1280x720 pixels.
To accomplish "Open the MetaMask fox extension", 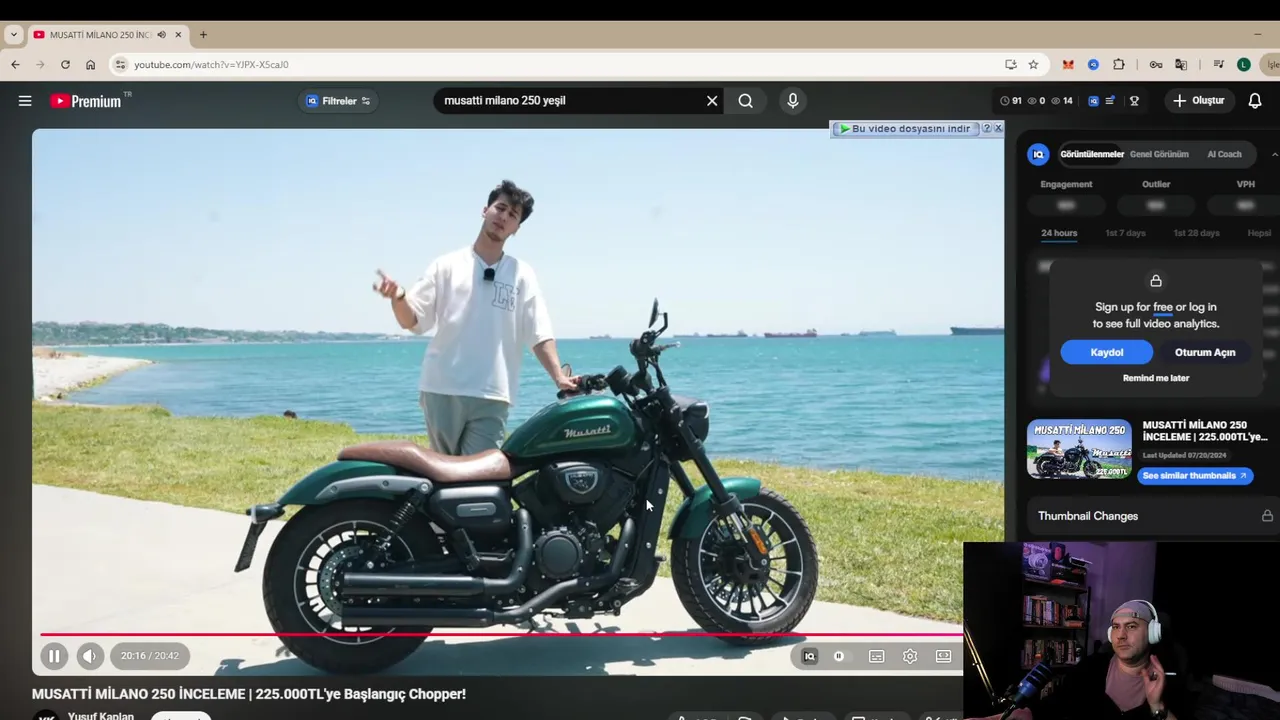I will coord(1068,65).
